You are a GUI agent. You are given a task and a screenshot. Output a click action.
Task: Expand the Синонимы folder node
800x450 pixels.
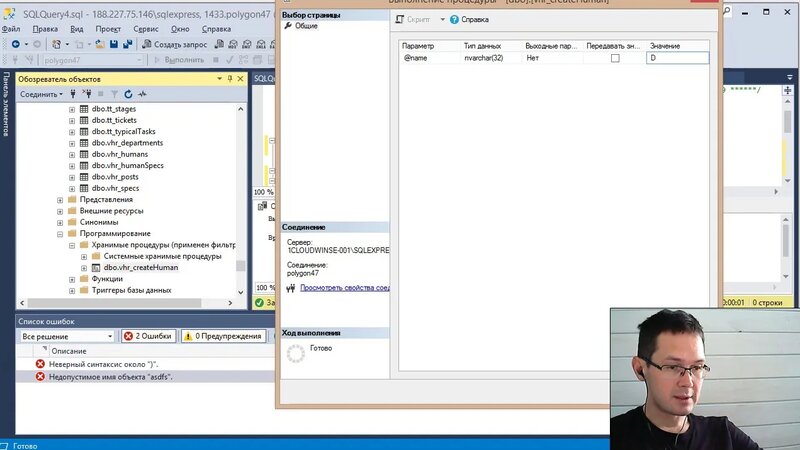[60, 222]
